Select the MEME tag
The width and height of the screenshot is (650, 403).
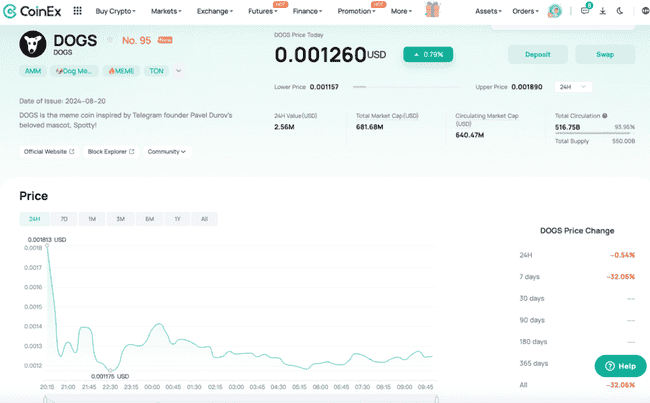click(121, 71)
